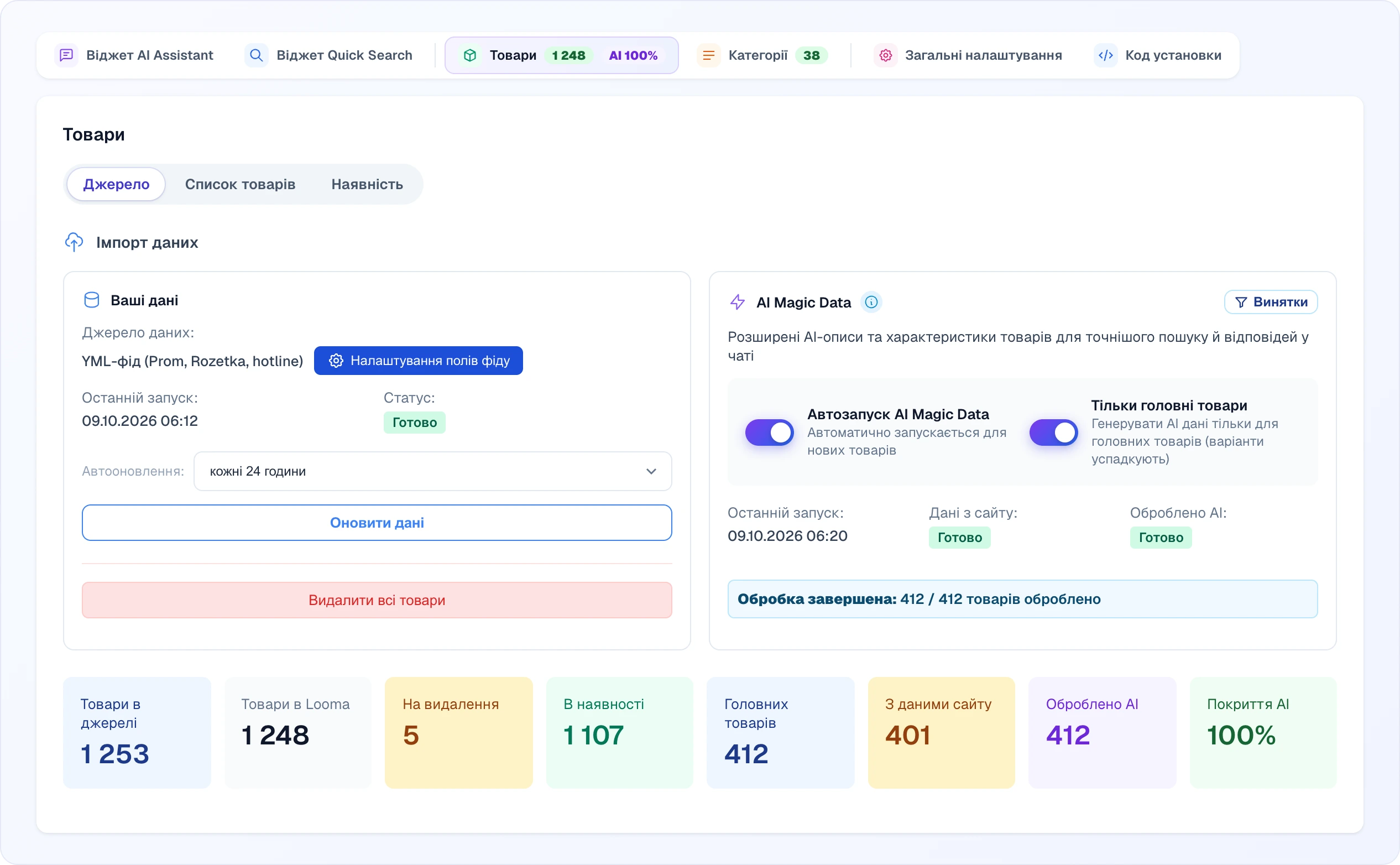
Task: Open Віджет AI Assistant tab
Action: pyautogui.click(x=134, y=55)
